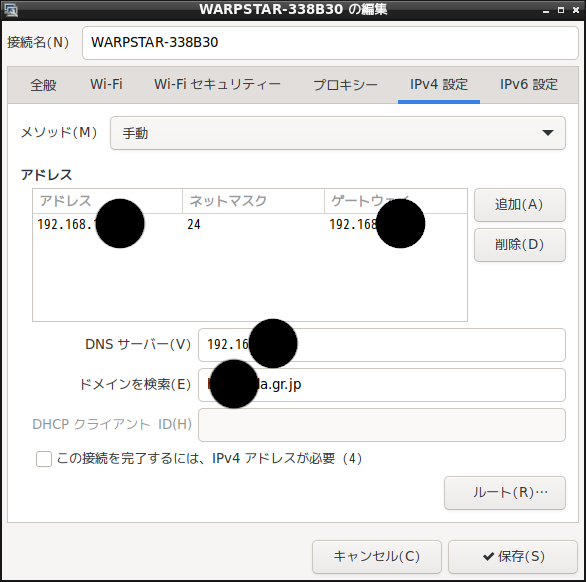Minimize the WARPSTAR-338B30 edit window
The width and height of the screenshot is (586, 582).
point(546,10)
